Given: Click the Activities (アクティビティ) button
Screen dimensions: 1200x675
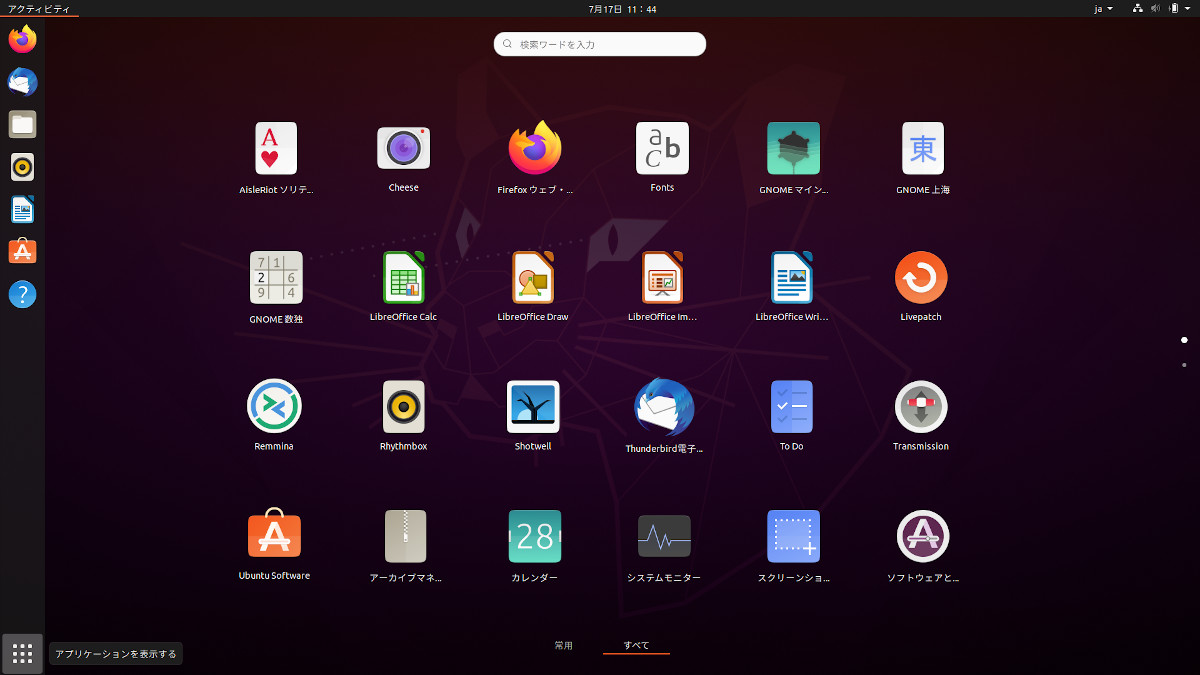Looking at the screenshot, I should tap(39, 8).
